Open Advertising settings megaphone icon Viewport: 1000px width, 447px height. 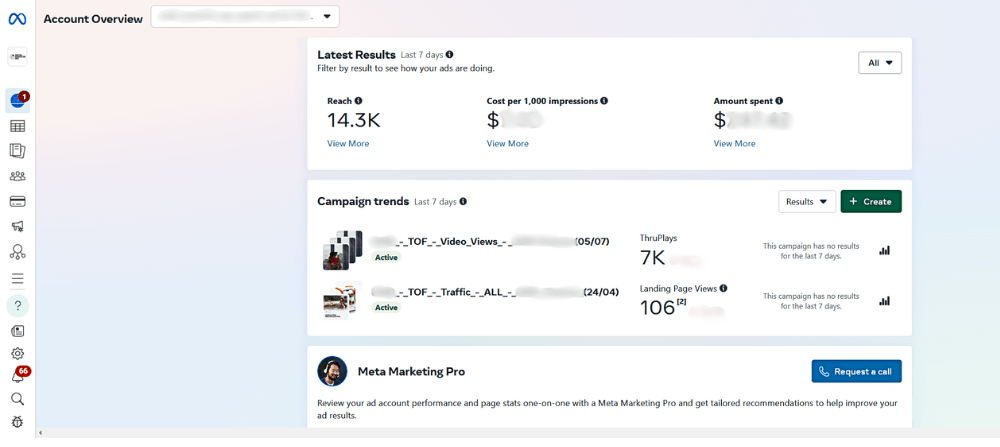click(18, 226)
